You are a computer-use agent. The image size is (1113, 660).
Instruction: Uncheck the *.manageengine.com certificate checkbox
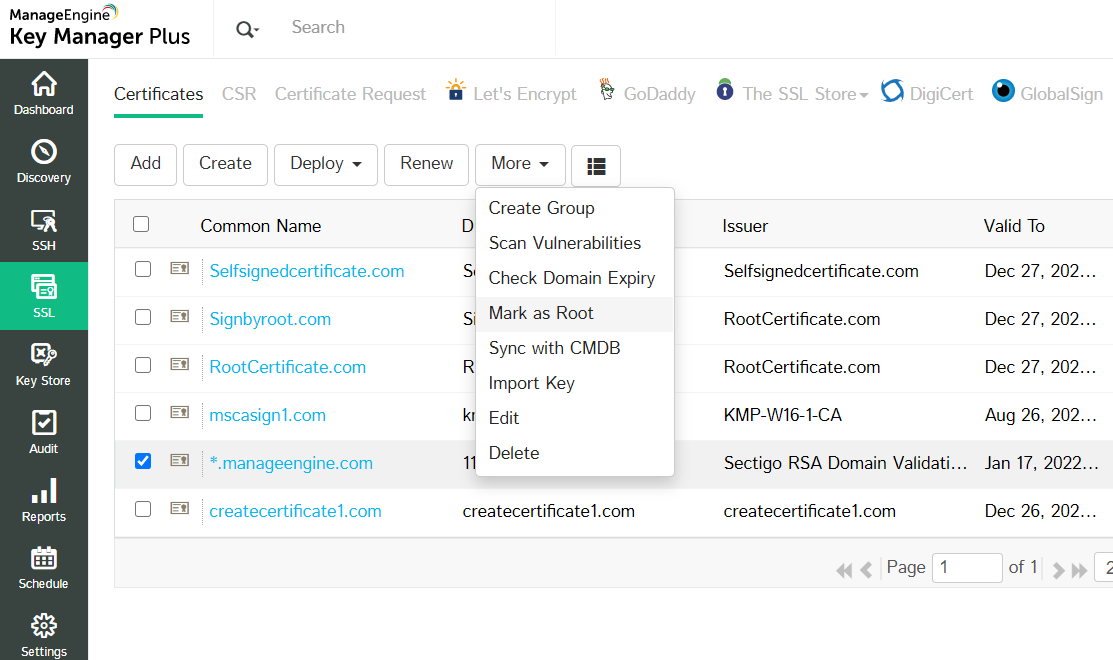pos(143,461)
